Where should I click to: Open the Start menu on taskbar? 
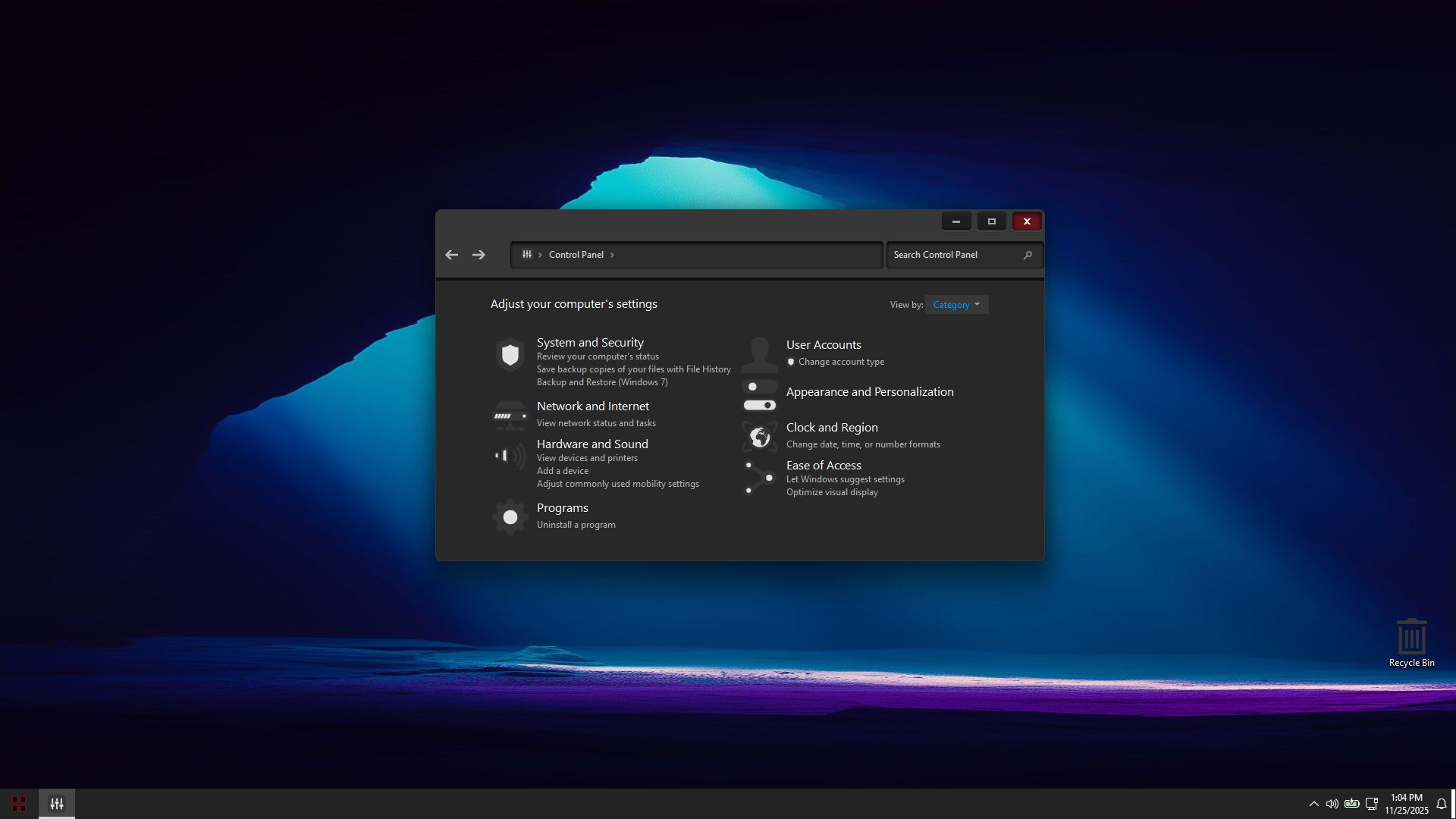(x=19, y=804)
